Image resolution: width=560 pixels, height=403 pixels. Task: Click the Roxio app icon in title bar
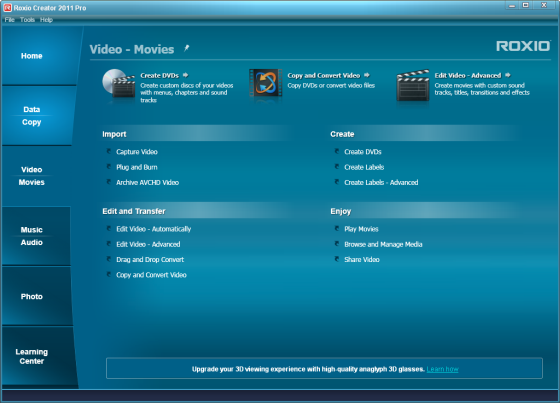point(7,8)
